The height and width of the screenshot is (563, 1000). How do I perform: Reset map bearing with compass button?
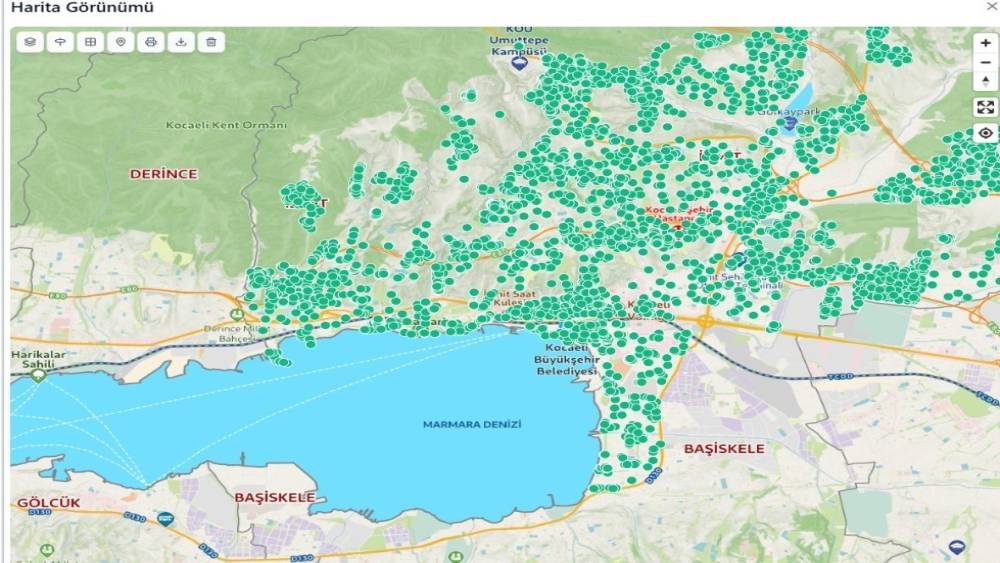[x=986, y=81]
